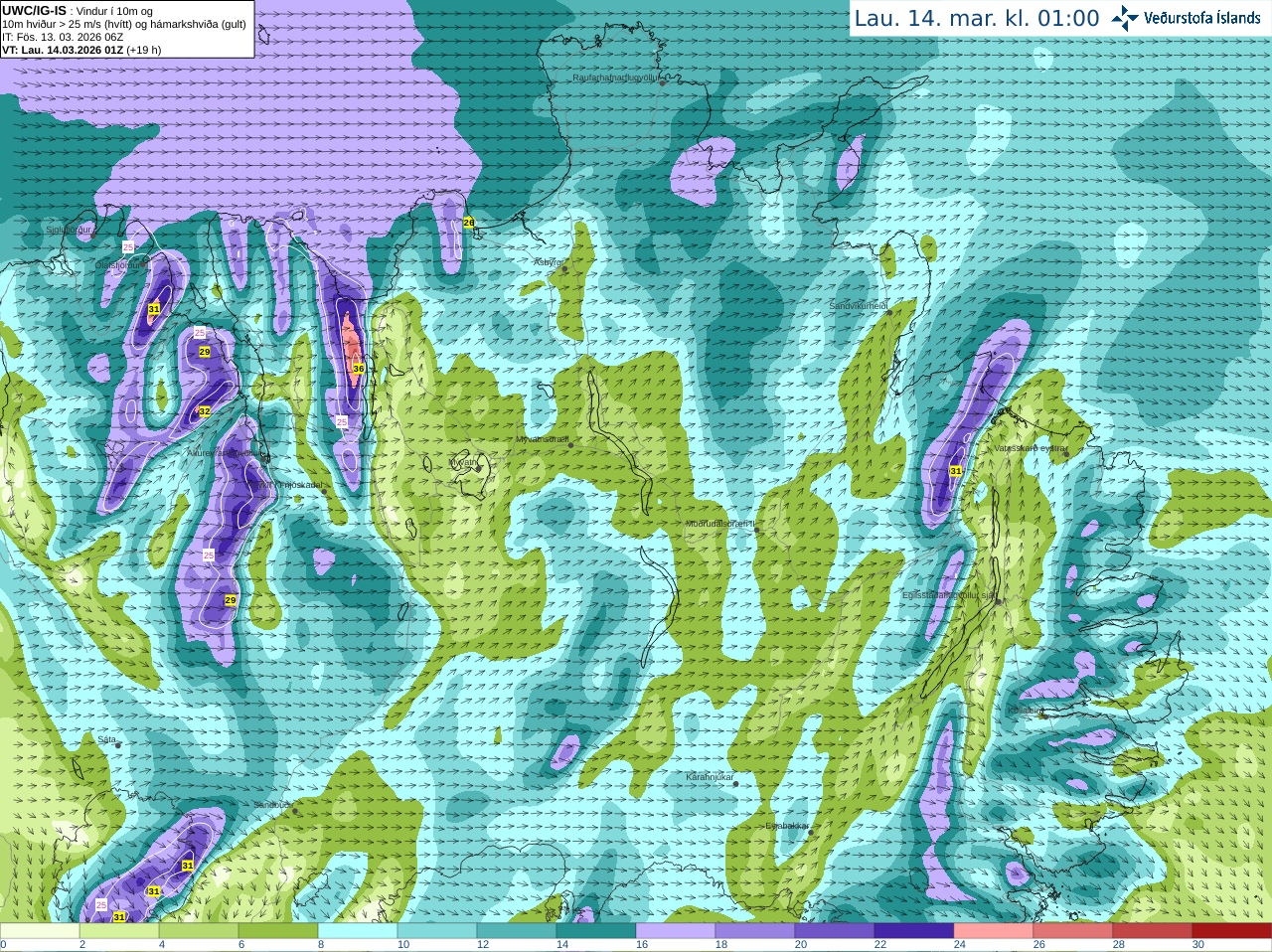Click the Mývatn station label

coord(463,462)
